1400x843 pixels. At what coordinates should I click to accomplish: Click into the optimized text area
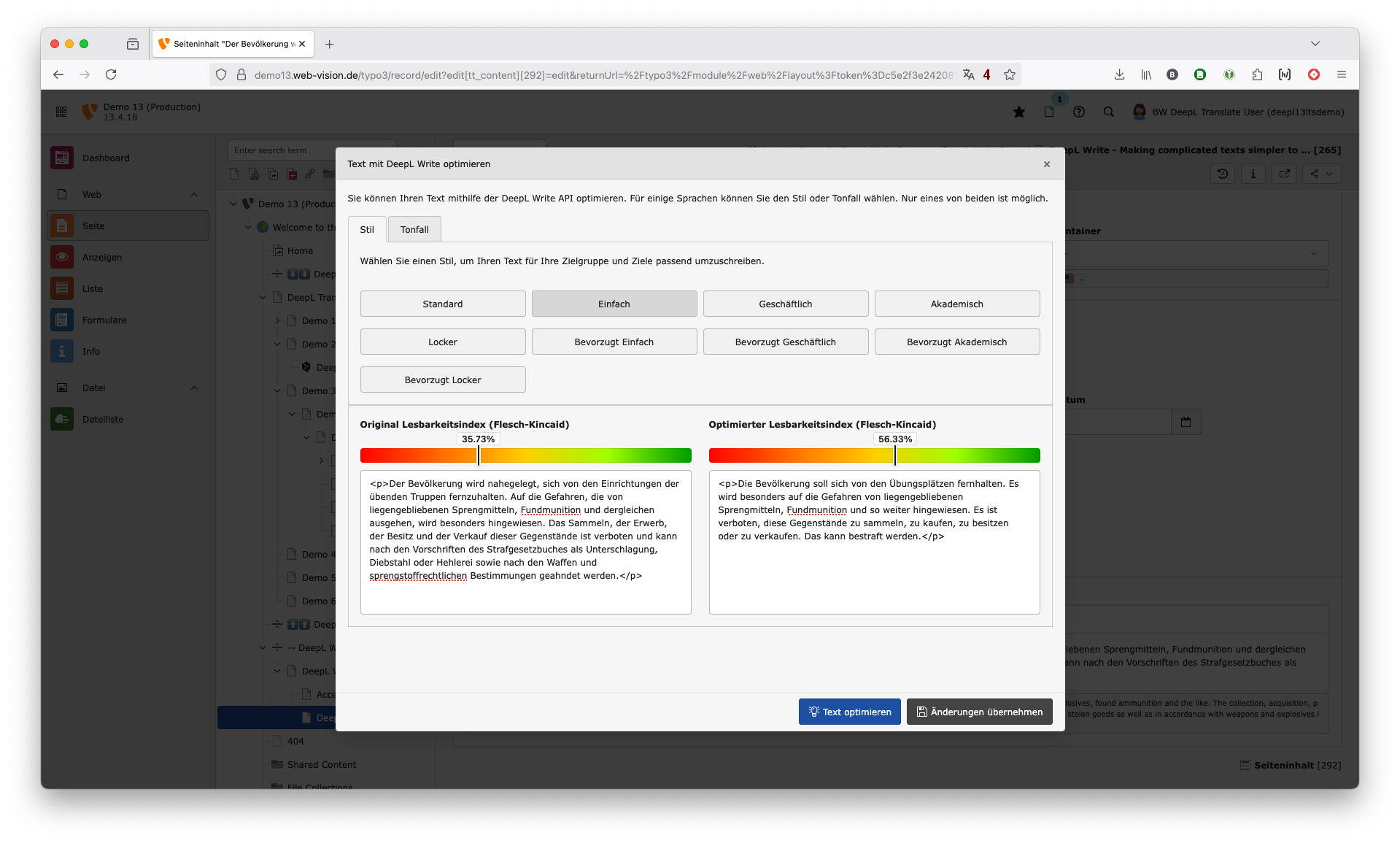(874, 542)
